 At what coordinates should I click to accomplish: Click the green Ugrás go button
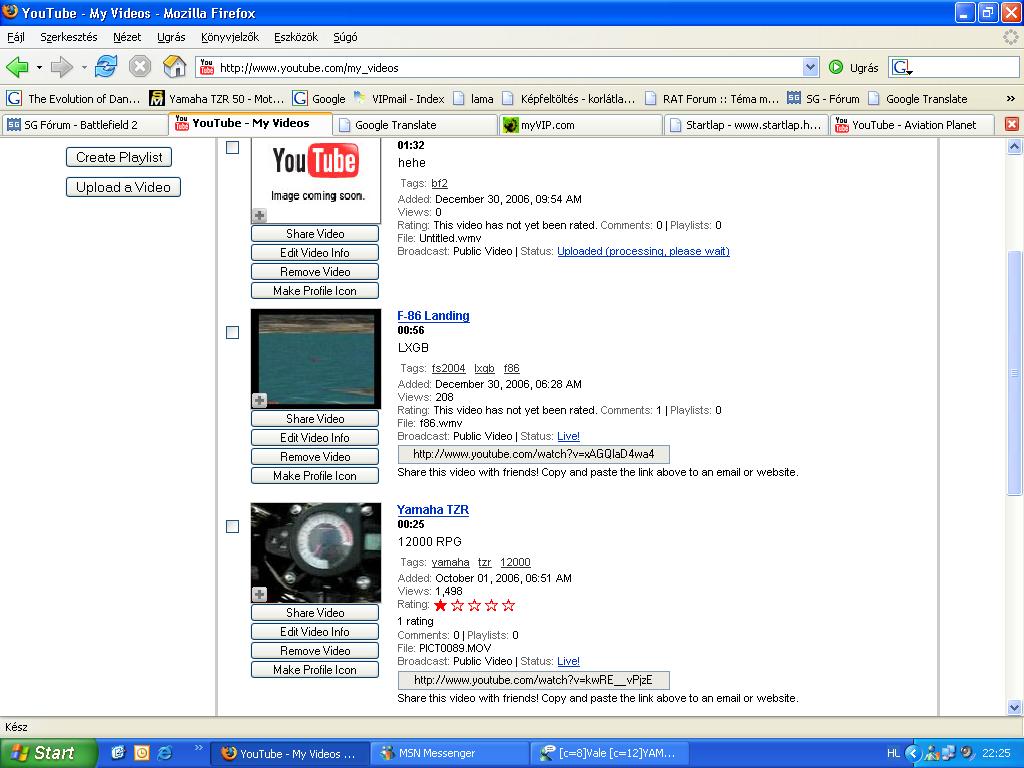(836, 67)
